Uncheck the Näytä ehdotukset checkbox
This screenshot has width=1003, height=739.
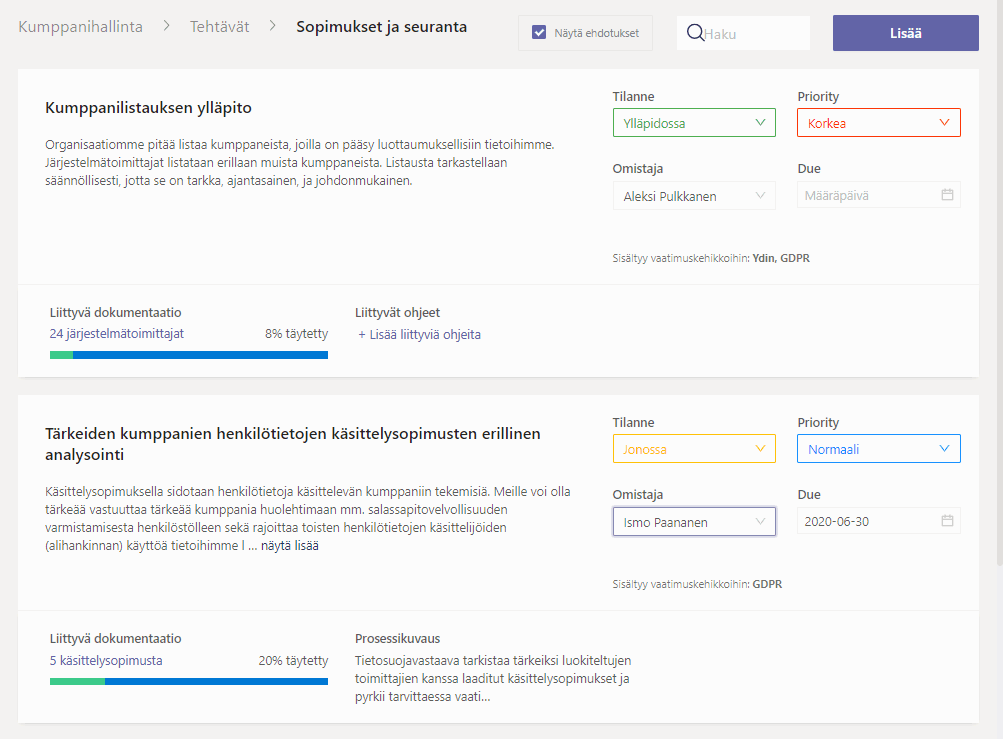(539, 33)
